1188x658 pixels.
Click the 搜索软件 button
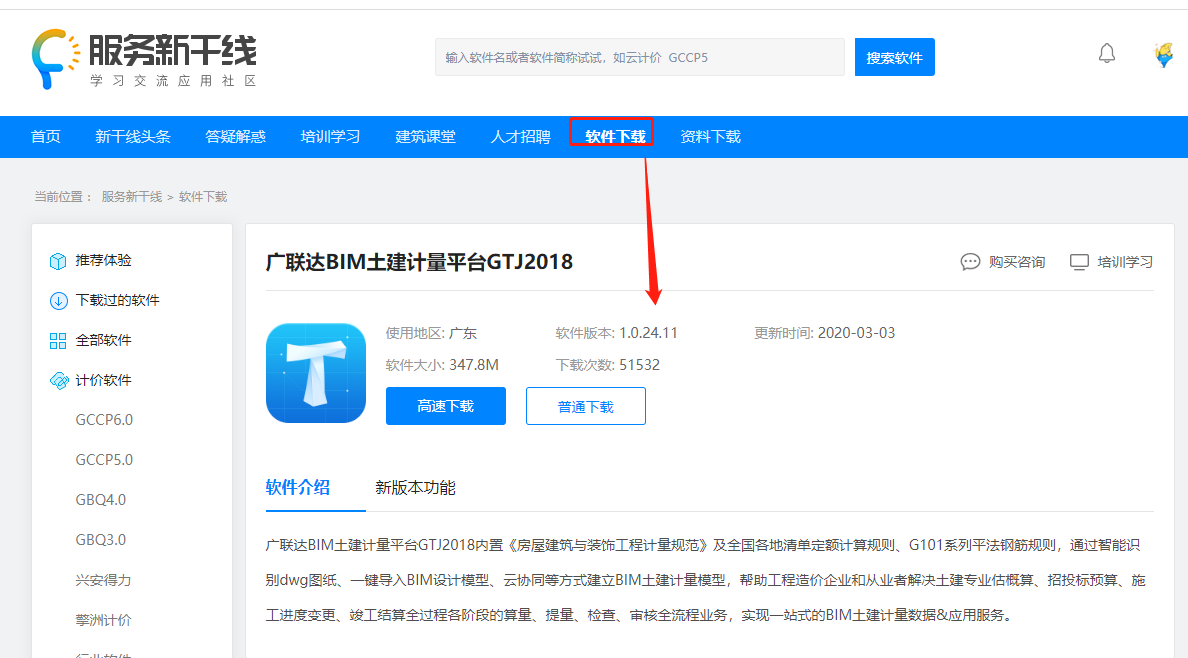pyautogui.click(x=895, y=57)
